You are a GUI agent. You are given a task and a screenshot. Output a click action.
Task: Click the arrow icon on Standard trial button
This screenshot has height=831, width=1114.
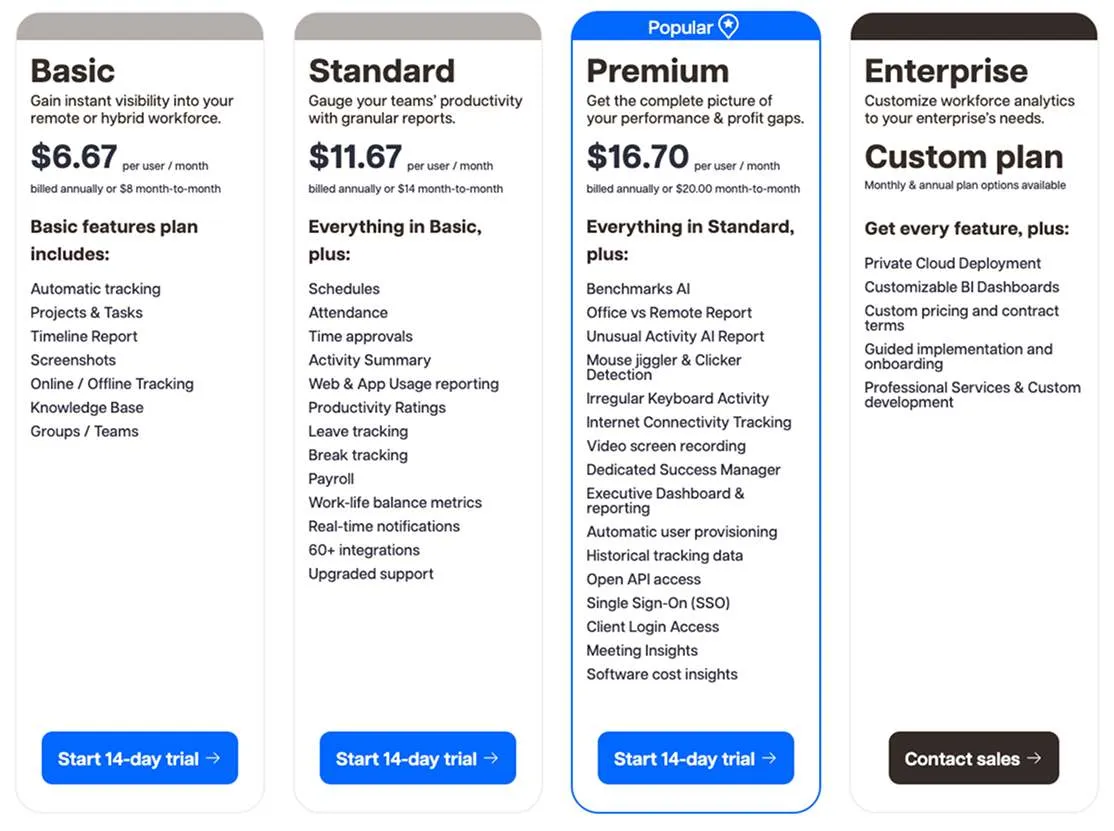tap(493, 758)
